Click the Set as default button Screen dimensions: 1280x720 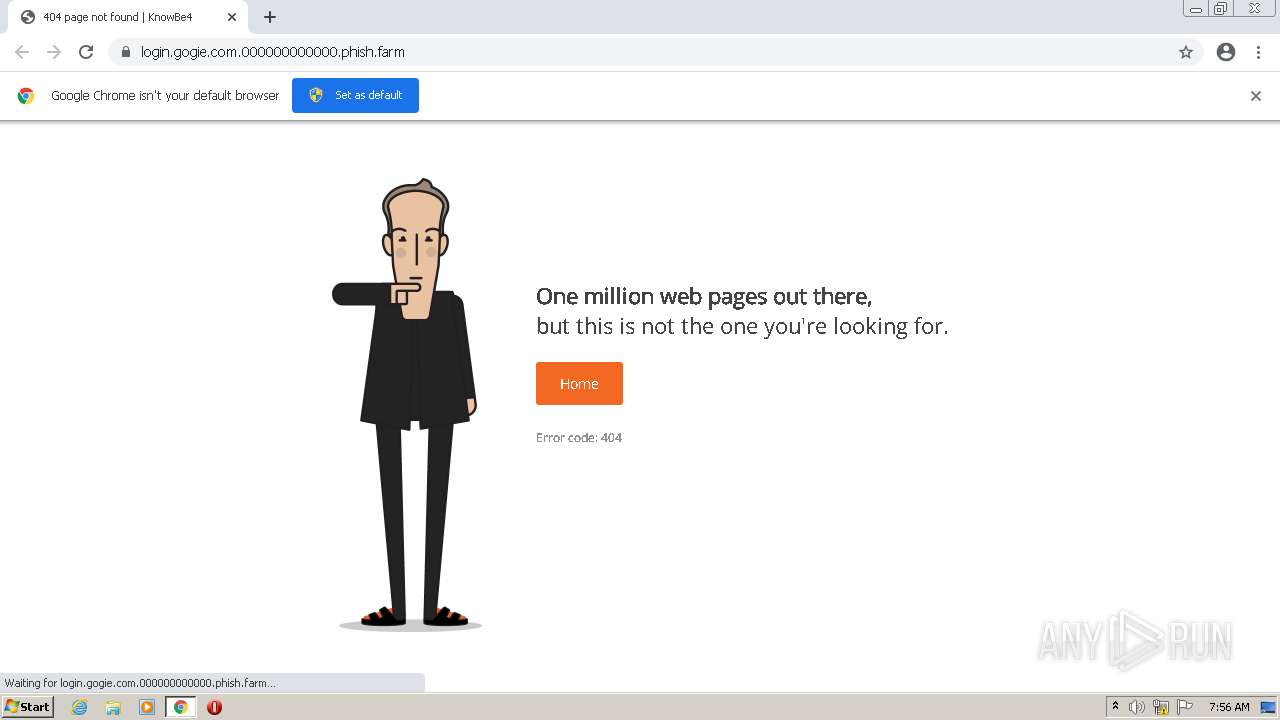point(355,95)
